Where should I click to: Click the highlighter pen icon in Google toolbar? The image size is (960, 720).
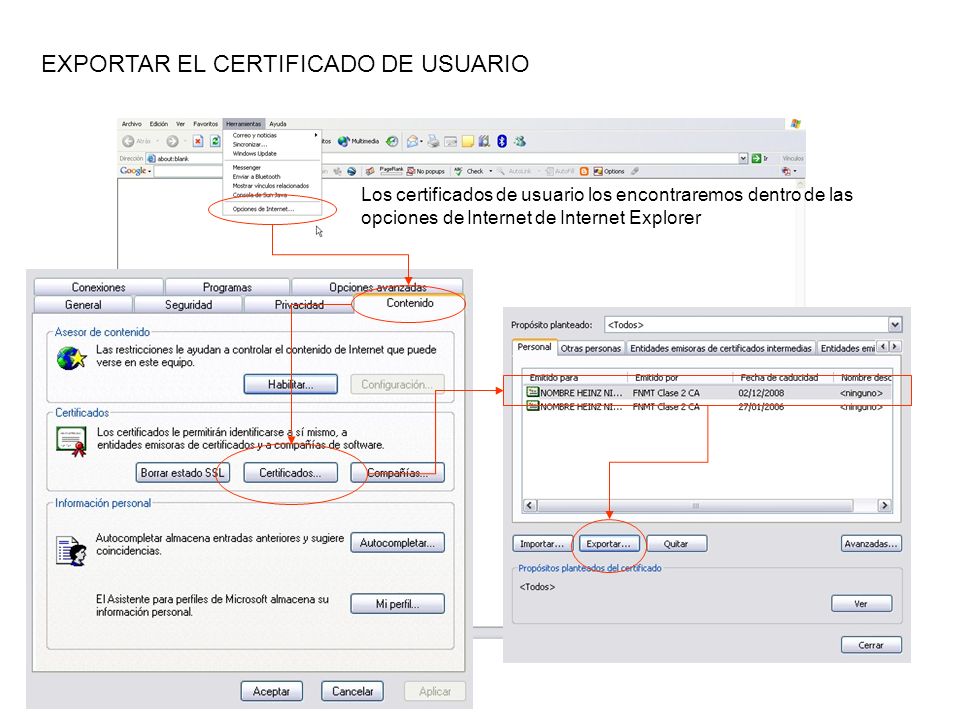click(636, 171)
